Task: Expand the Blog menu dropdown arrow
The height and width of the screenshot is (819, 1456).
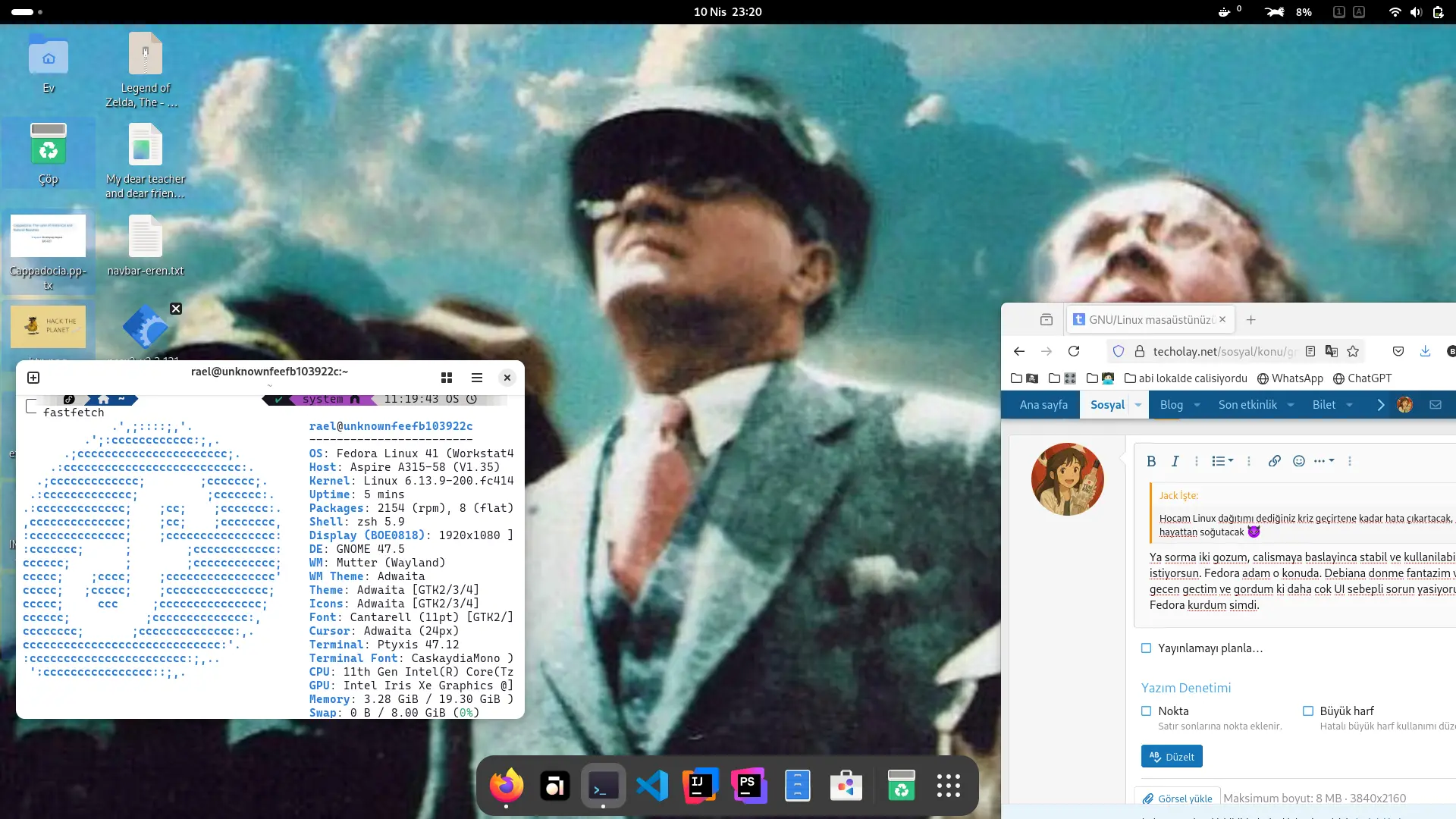Action: point(1197,405)
